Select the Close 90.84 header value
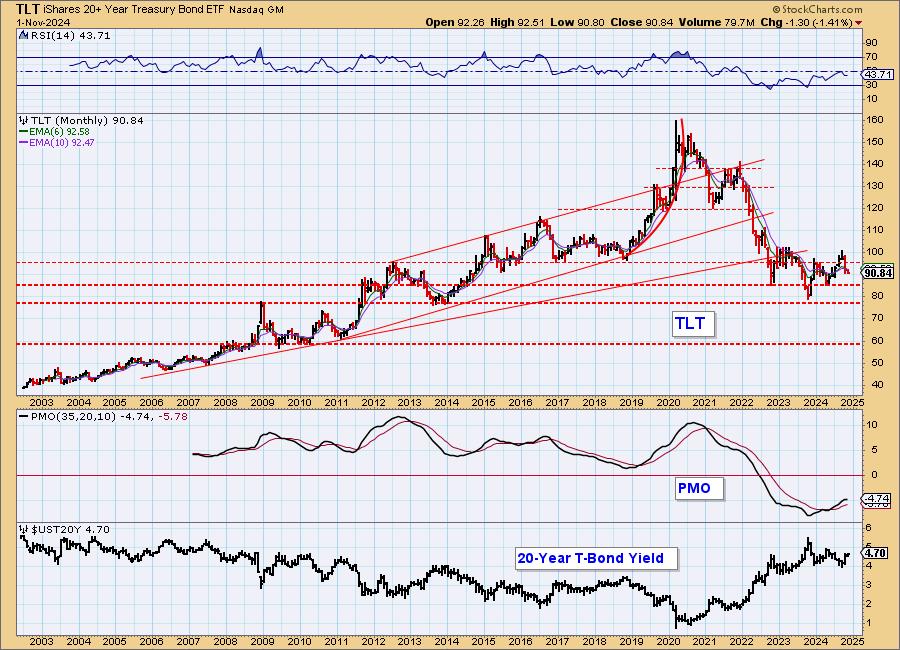 (x=642, y=22)
